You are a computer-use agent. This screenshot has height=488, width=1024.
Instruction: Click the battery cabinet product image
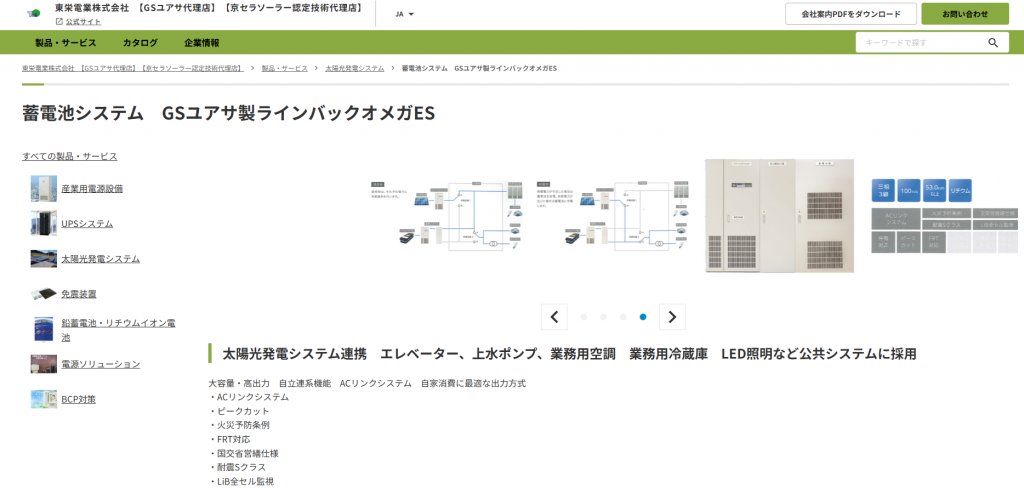(779, 216)
